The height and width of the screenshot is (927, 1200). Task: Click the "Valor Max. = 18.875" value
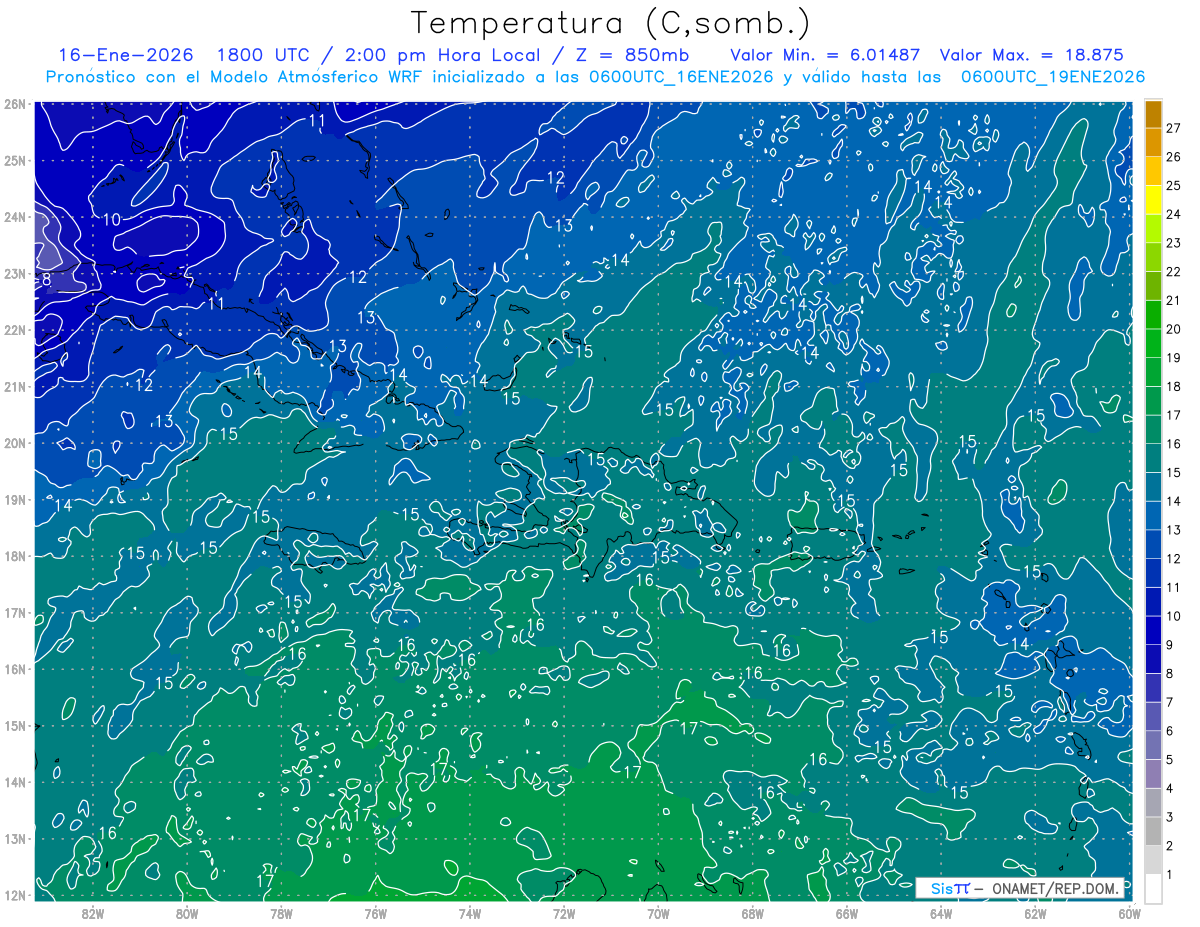click(x=1031, y=55)
